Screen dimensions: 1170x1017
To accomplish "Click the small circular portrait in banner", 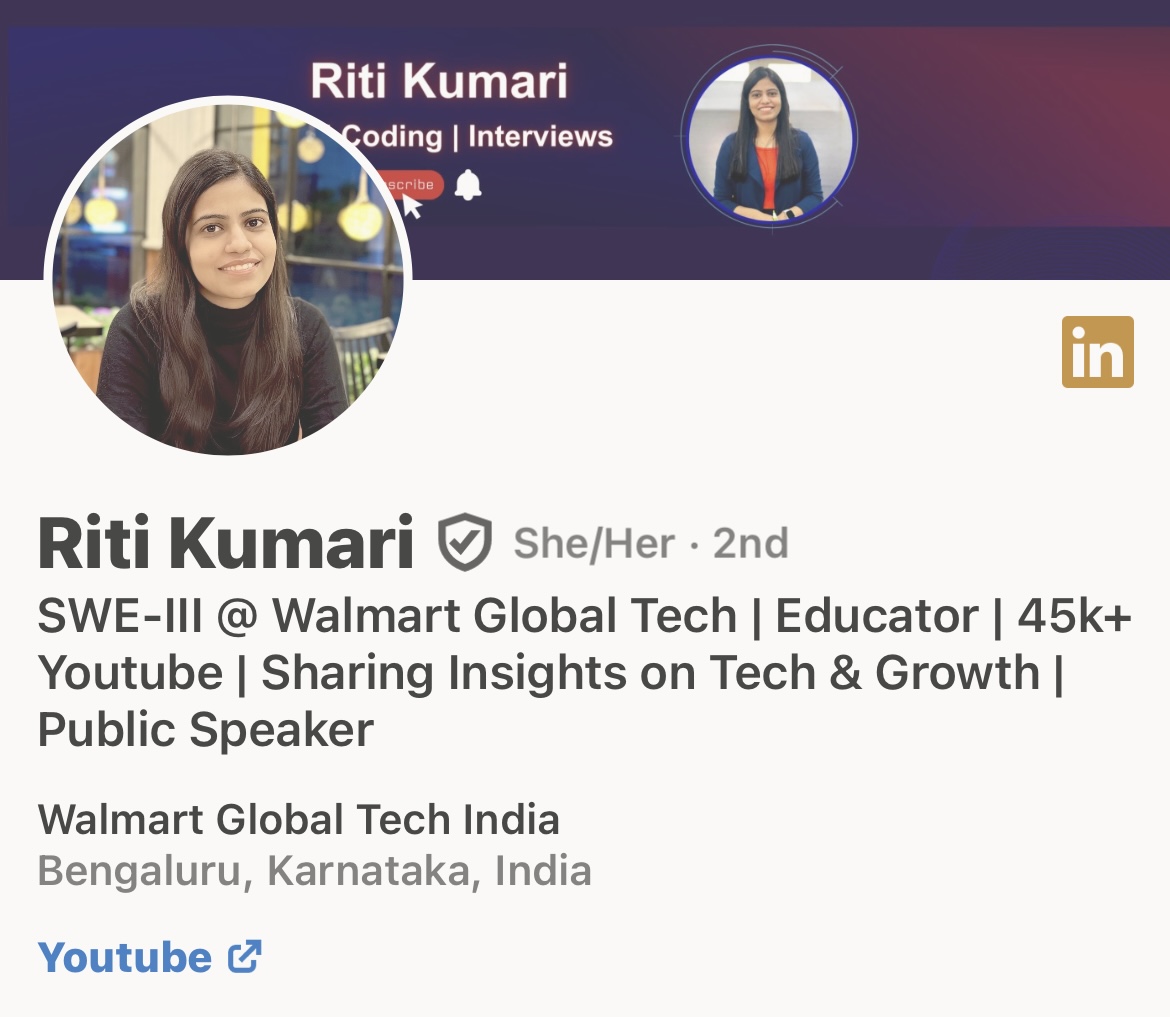I will click(x=769, y=137).
